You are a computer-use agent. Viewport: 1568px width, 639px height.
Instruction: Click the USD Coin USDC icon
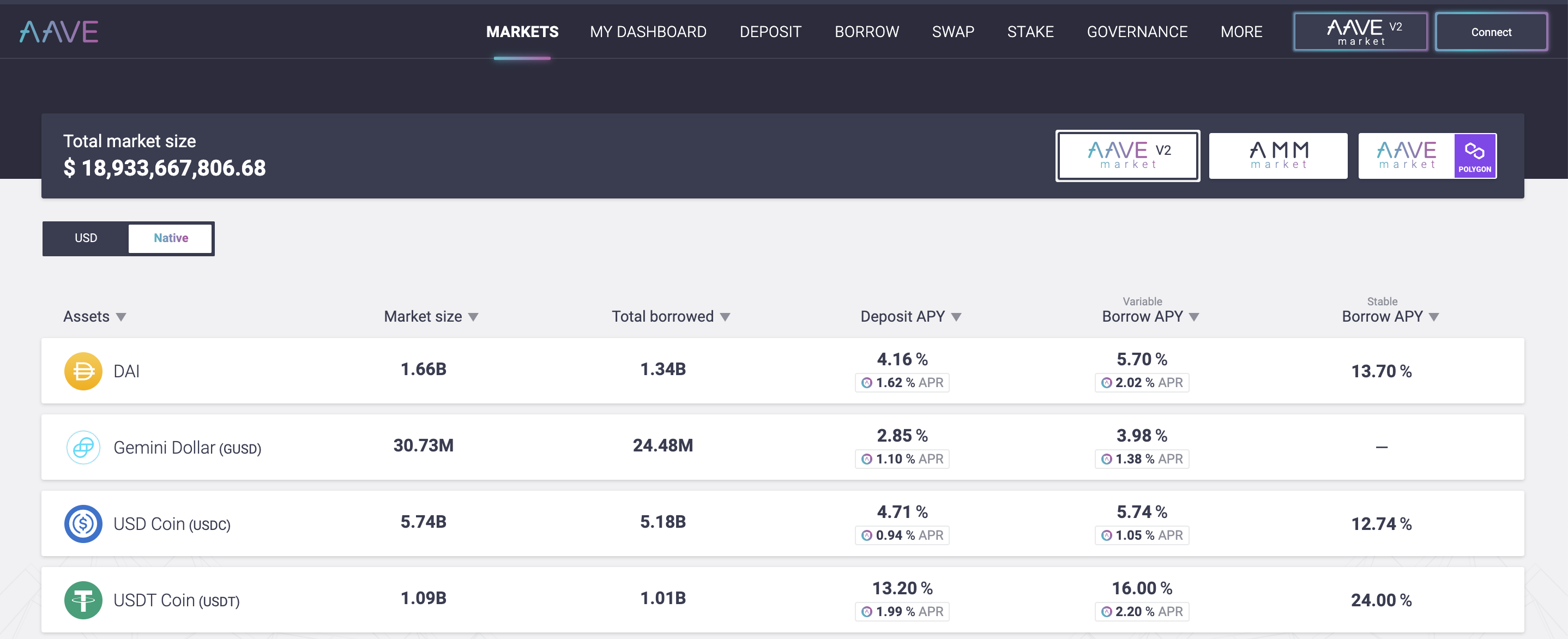tap(83, 523)
